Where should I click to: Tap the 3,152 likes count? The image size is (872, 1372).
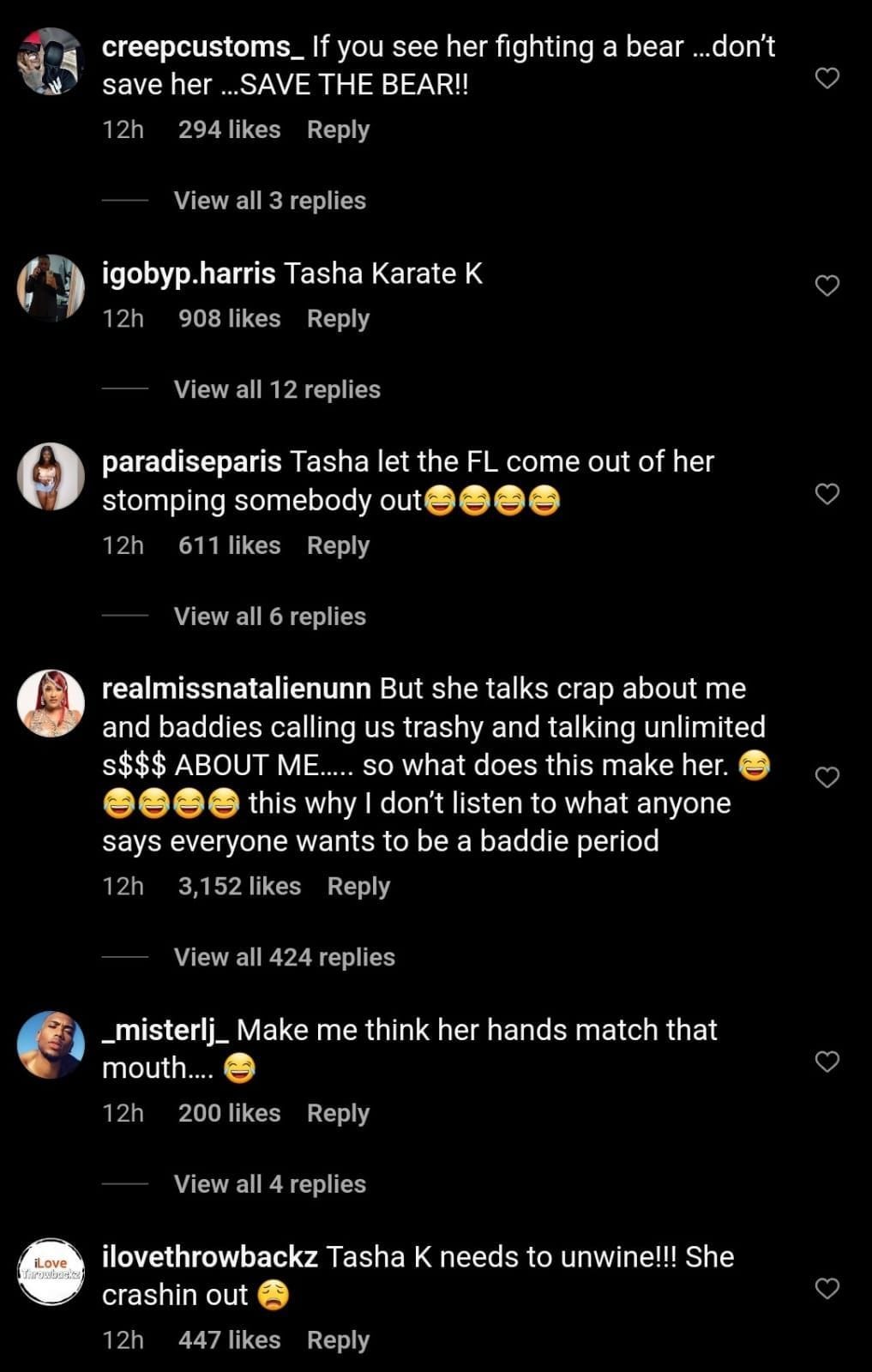coord(240,885)
